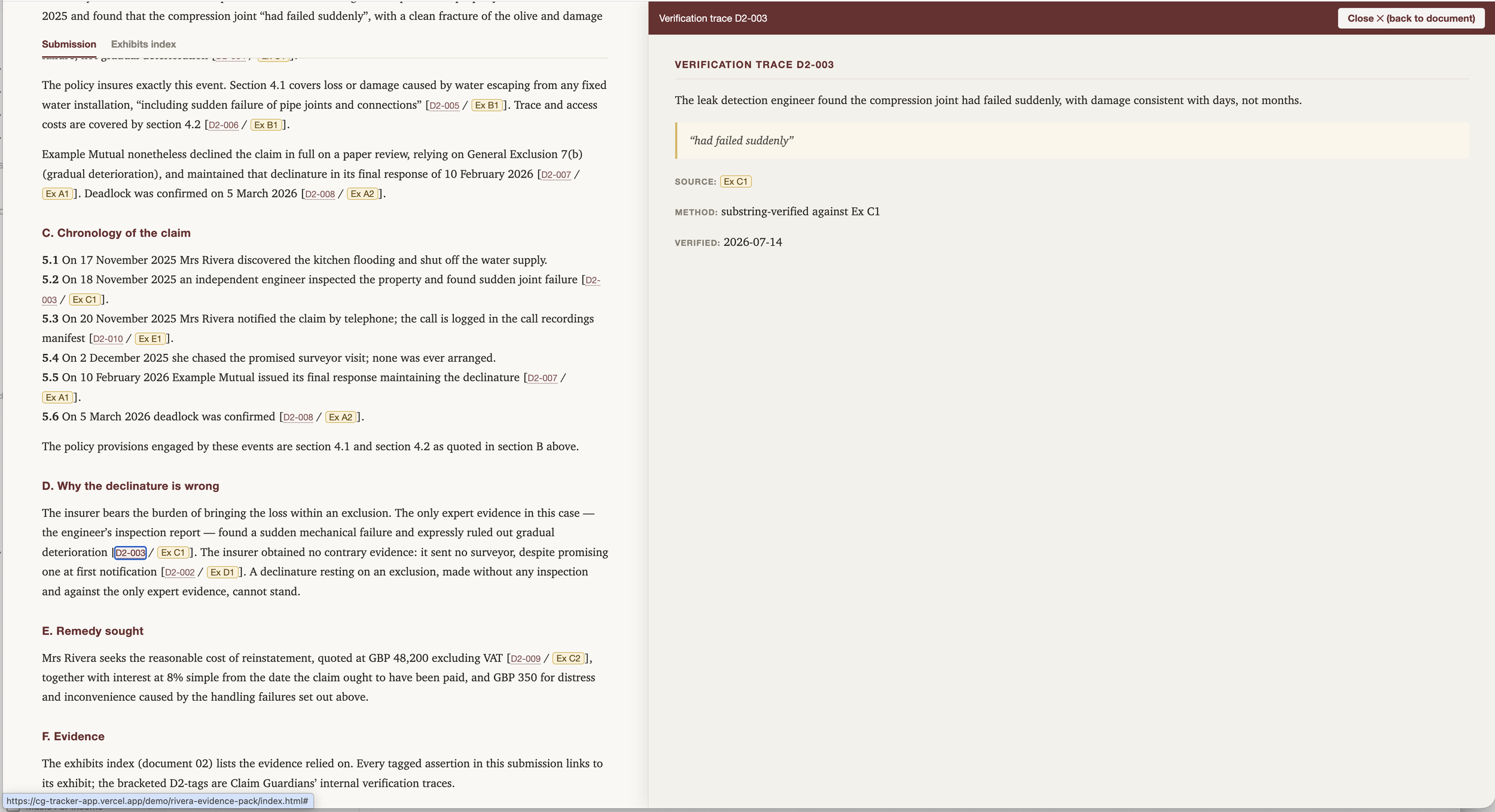Click the Ex C2 exhibit chip

[568, 658]
